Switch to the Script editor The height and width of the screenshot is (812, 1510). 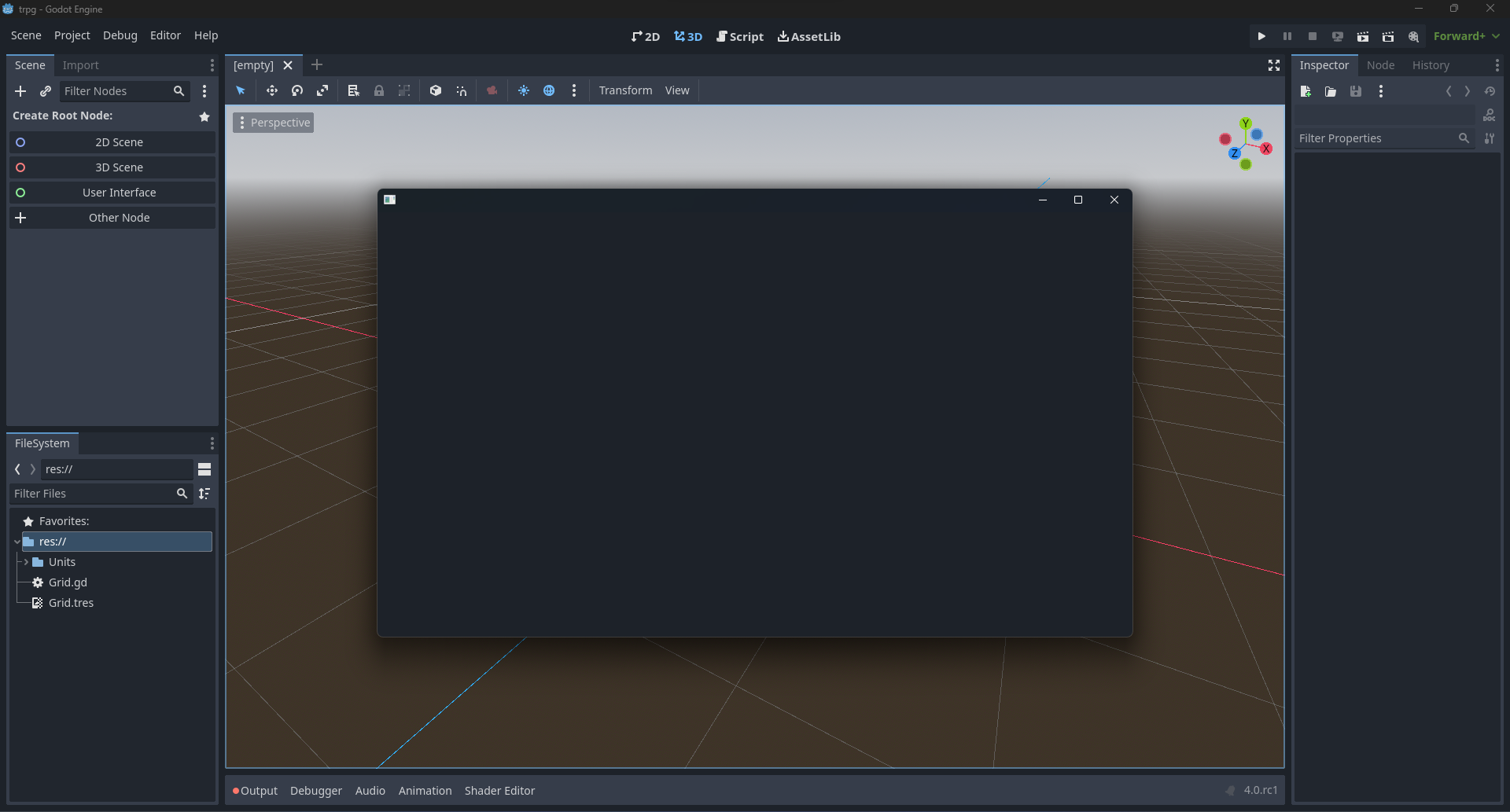[740, 36]
